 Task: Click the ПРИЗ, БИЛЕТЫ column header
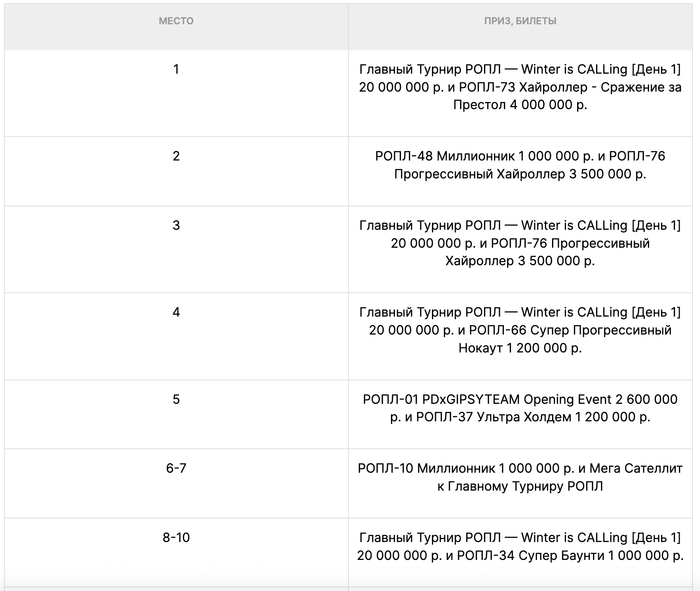tap(520, 21)
